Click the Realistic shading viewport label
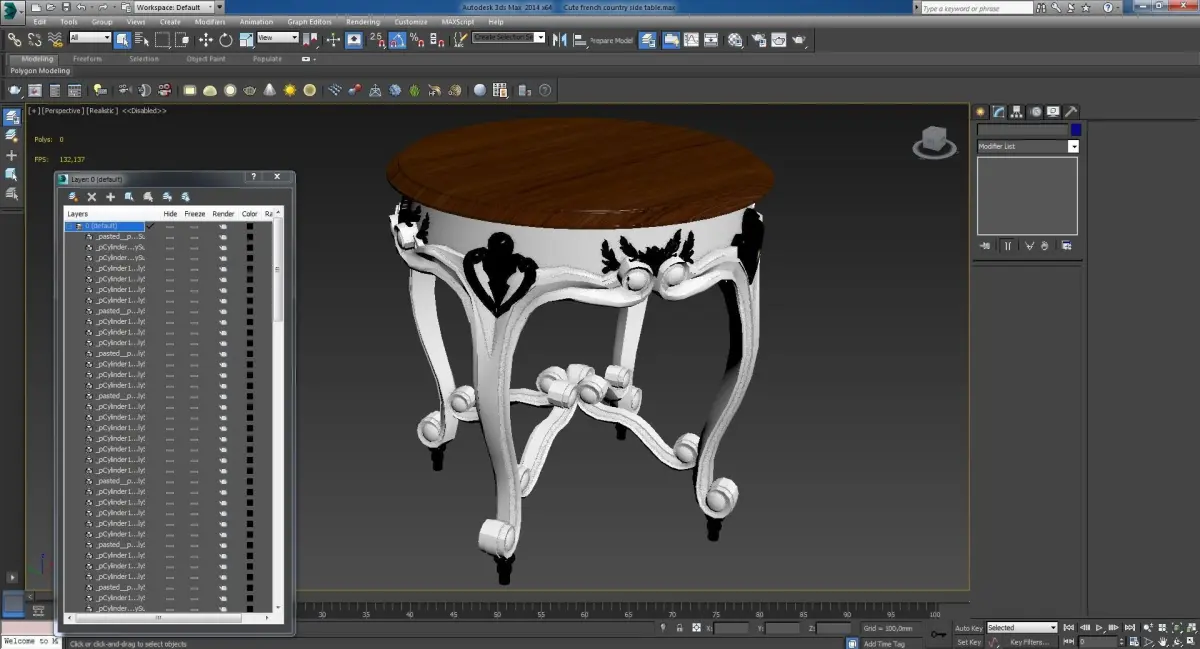This screenshot has height=649, width=1200. coord(102,111)
